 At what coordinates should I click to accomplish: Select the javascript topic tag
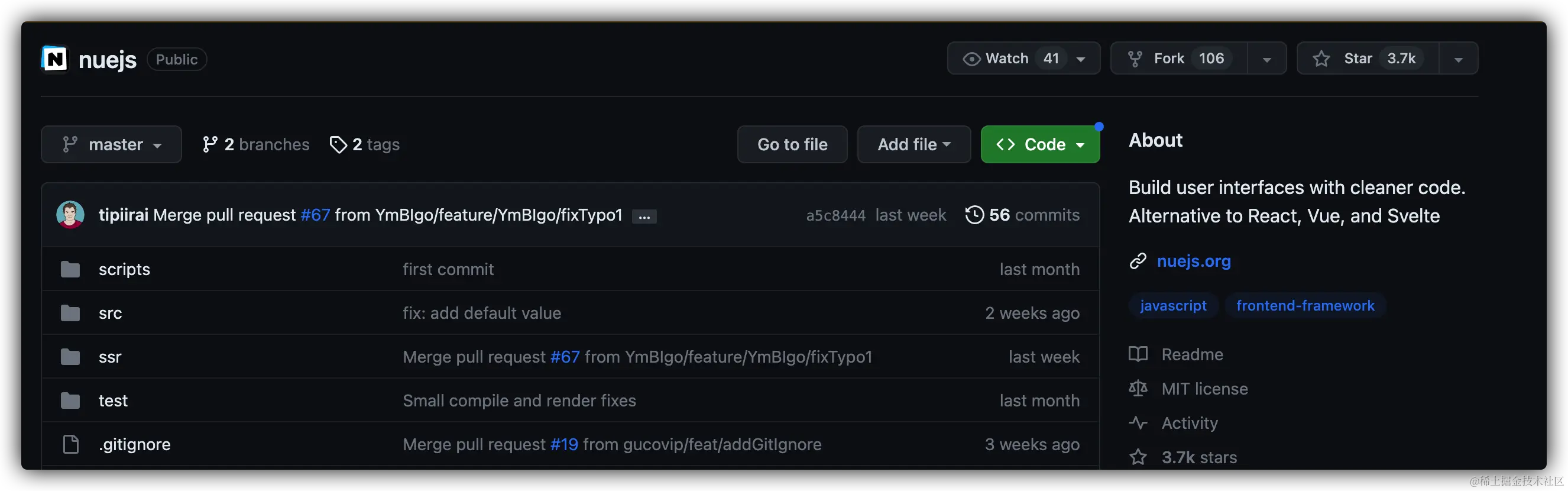click(1173, 306)
